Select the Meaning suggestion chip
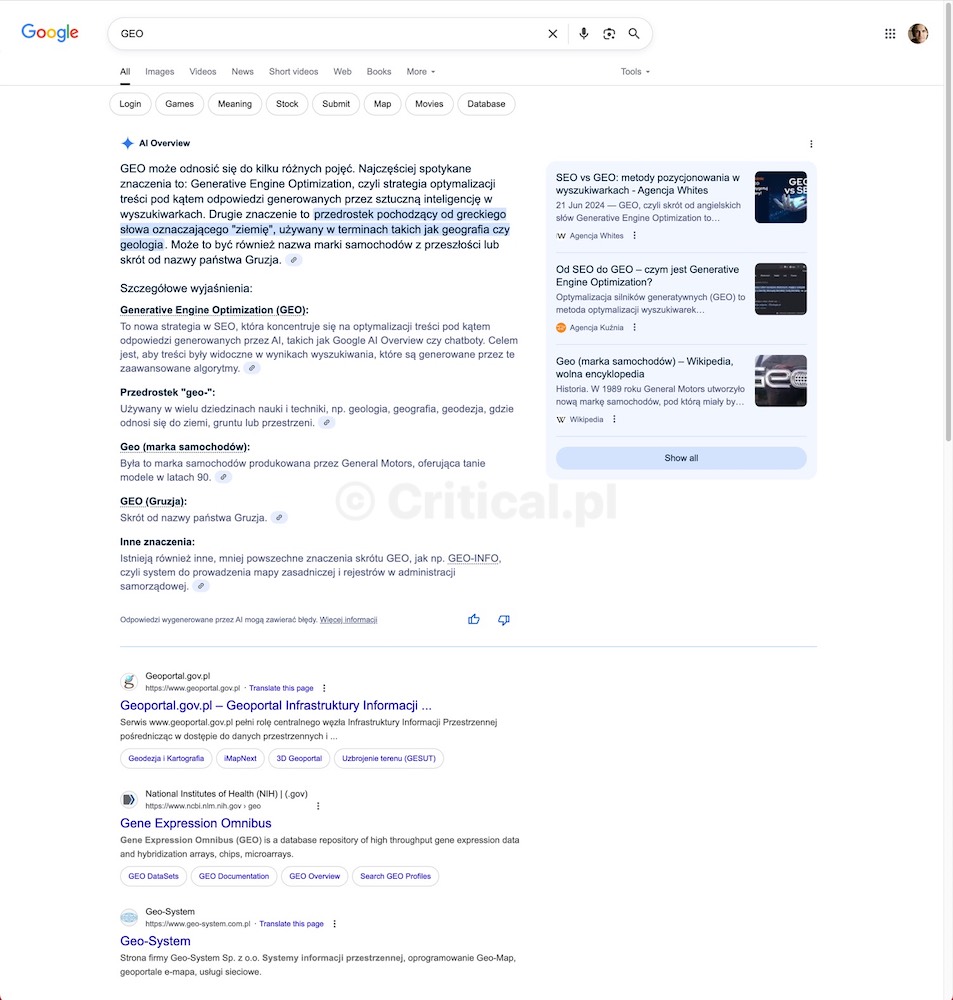Image resolution: width=953 pixels, height=1000 pixels. pyautogui.click(x=235, y=104)
